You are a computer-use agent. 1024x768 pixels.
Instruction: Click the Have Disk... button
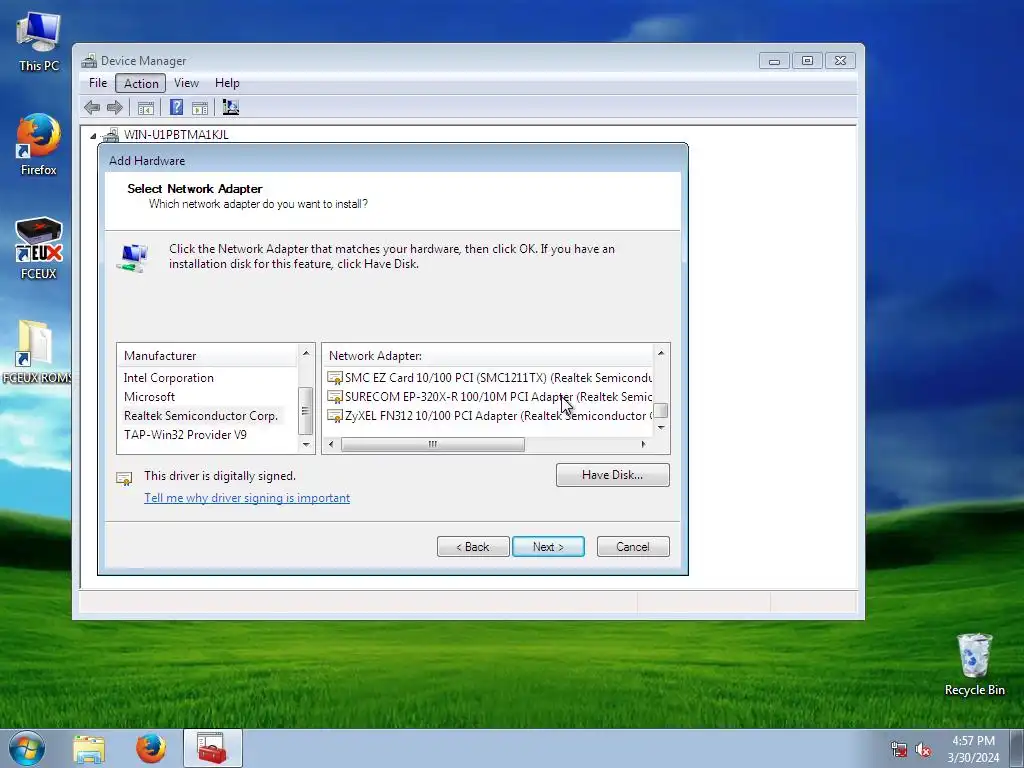tap(613, 475)
